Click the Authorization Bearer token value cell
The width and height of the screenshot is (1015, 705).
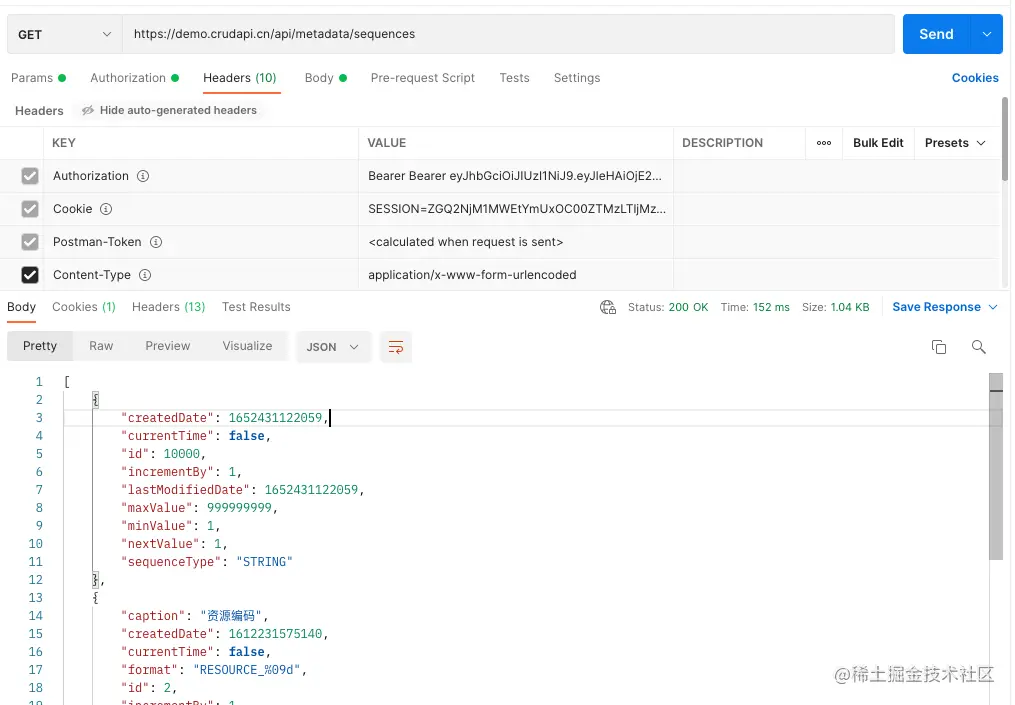(515, 176)
